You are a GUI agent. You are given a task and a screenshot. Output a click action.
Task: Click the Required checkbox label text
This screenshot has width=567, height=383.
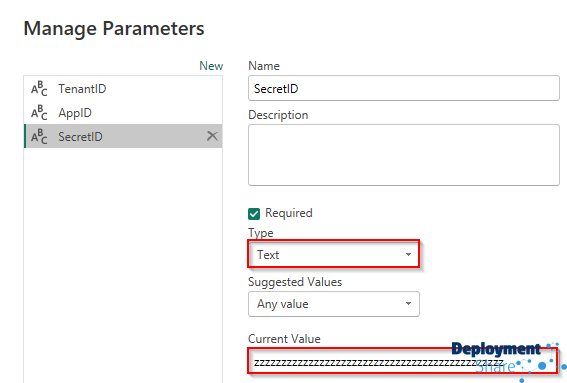click(289, 213)
